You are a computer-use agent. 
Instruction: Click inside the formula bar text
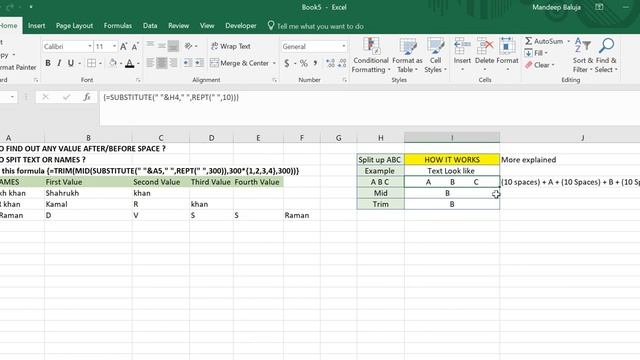click(x=171, y=98)
